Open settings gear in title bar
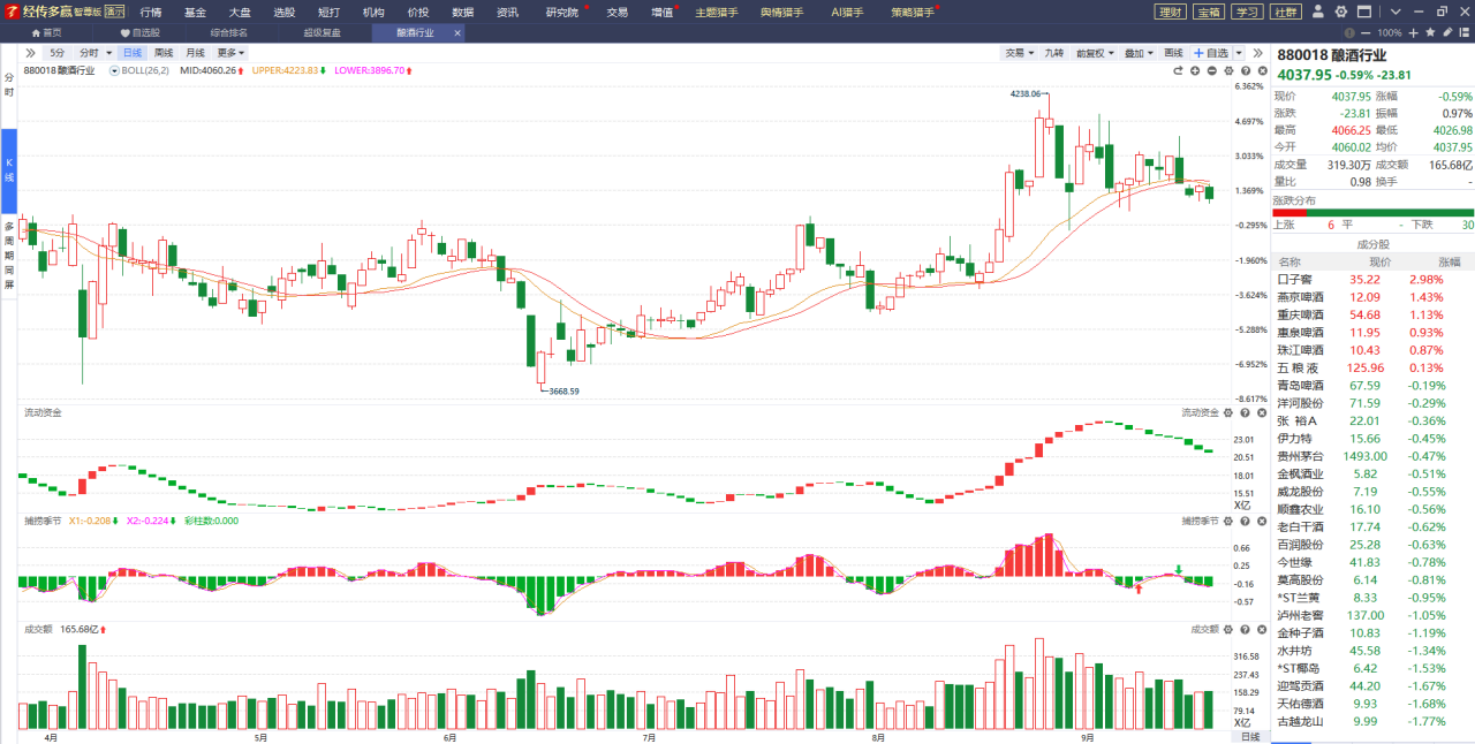1475x745 pixels. [x=1341, y=12]
